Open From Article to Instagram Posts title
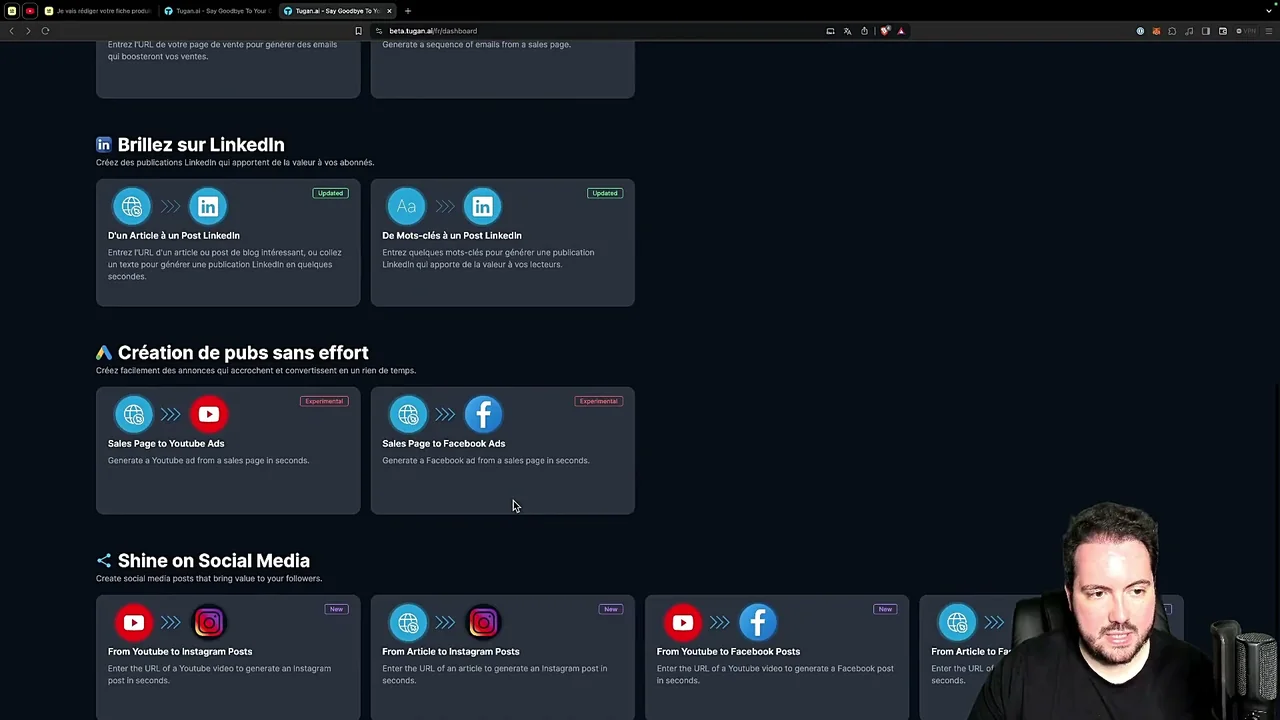Image resolution: width=1280 pixels, height=720 pixels. [451, 652]
